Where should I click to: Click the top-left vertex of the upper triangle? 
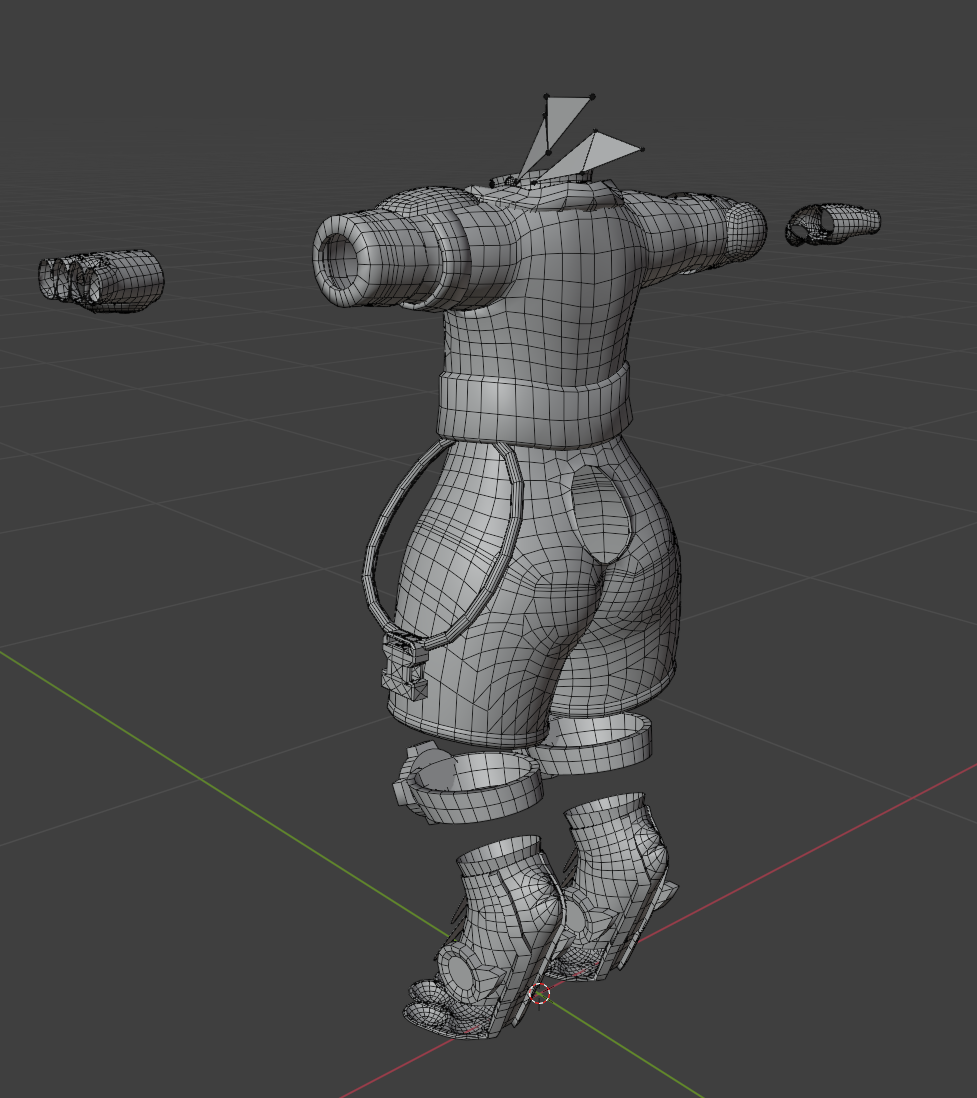pos(546,97)
